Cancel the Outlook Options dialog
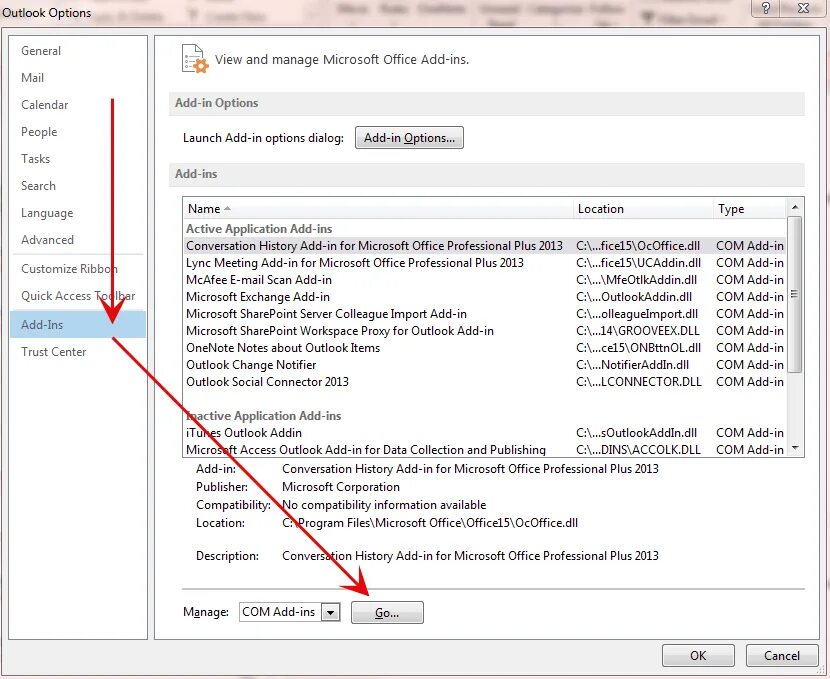Viewport: 830px width, 679px height. click(x=781, y=656)
